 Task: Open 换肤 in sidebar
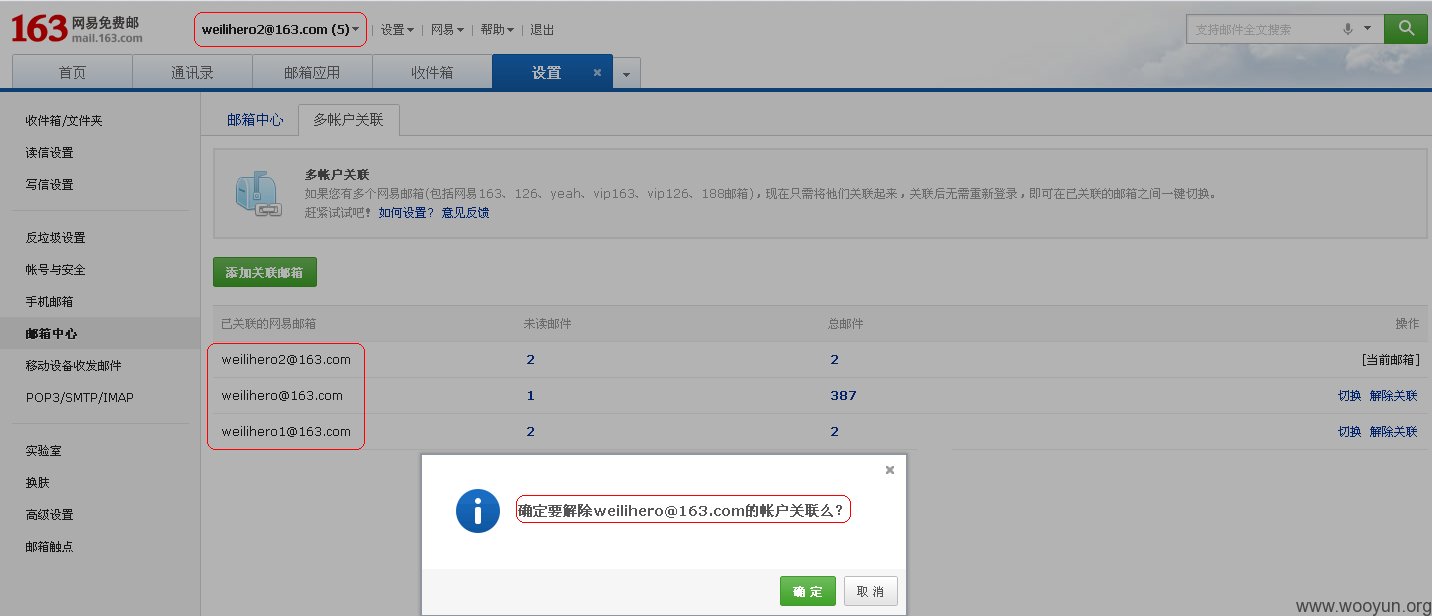pyautogui.click(x=38, y=483)
